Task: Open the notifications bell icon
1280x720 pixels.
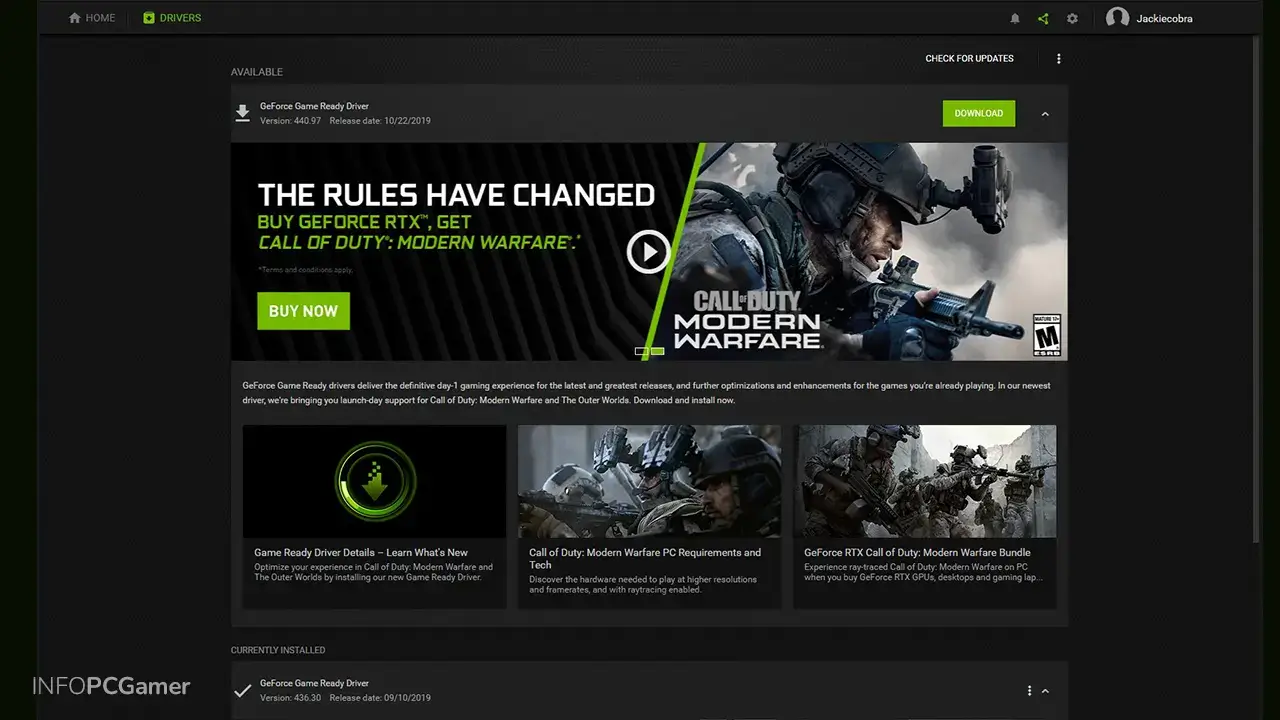Action: pos(1015,18)
